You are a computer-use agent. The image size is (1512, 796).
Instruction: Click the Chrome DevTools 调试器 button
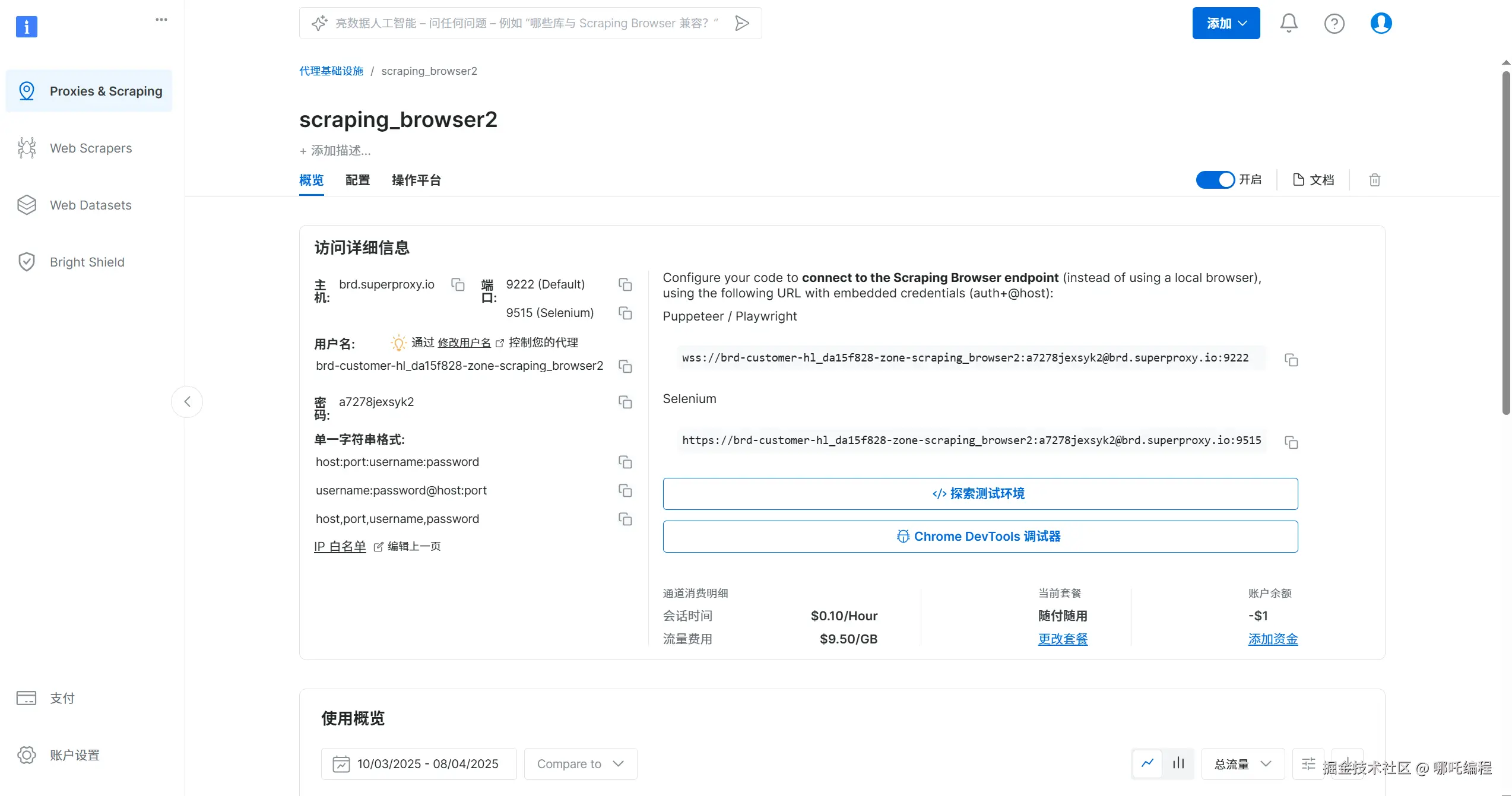pyautogui.click(x=980, y=537)
